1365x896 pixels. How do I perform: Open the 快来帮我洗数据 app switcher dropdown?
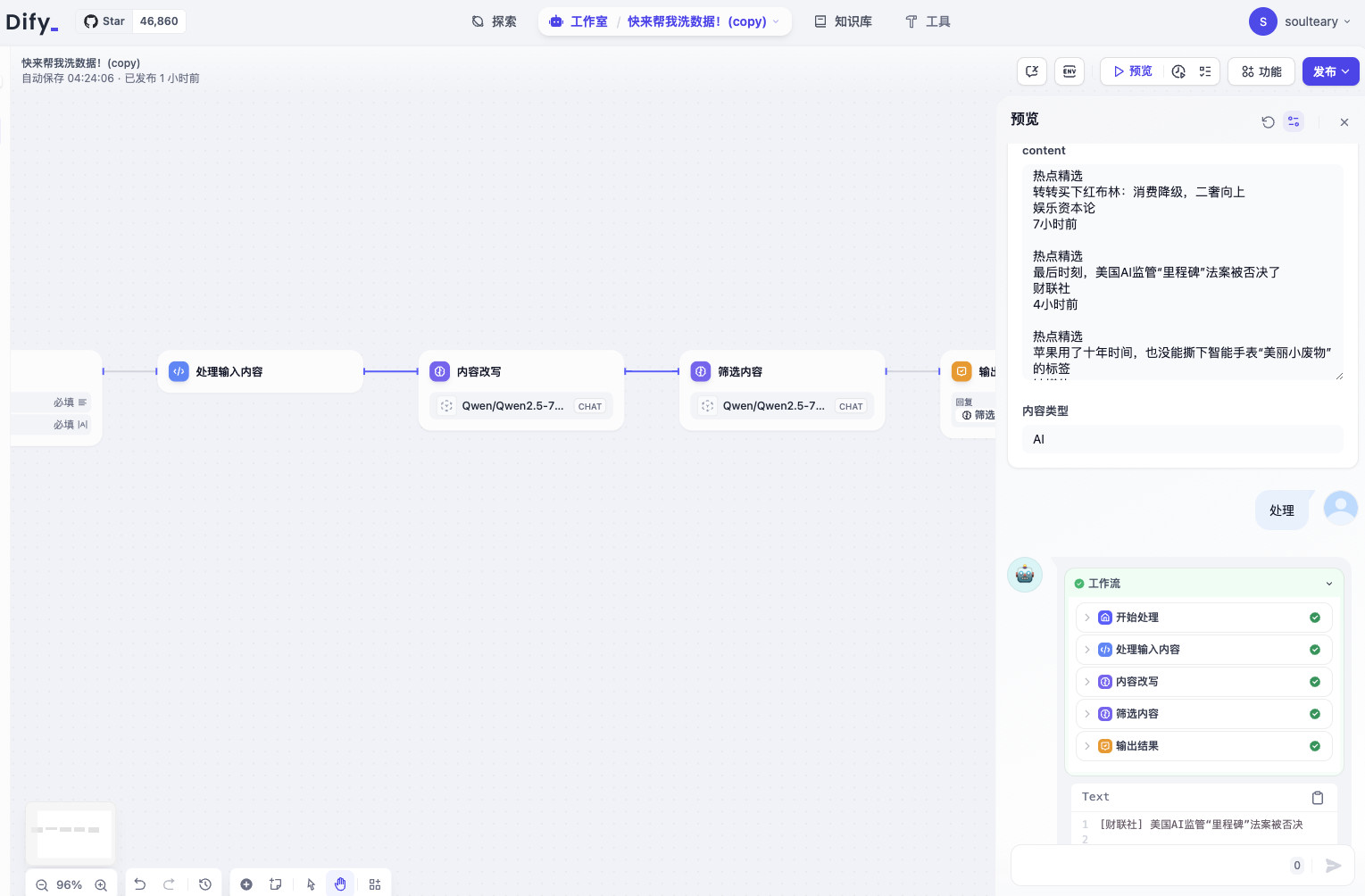(x=703, y=21)
